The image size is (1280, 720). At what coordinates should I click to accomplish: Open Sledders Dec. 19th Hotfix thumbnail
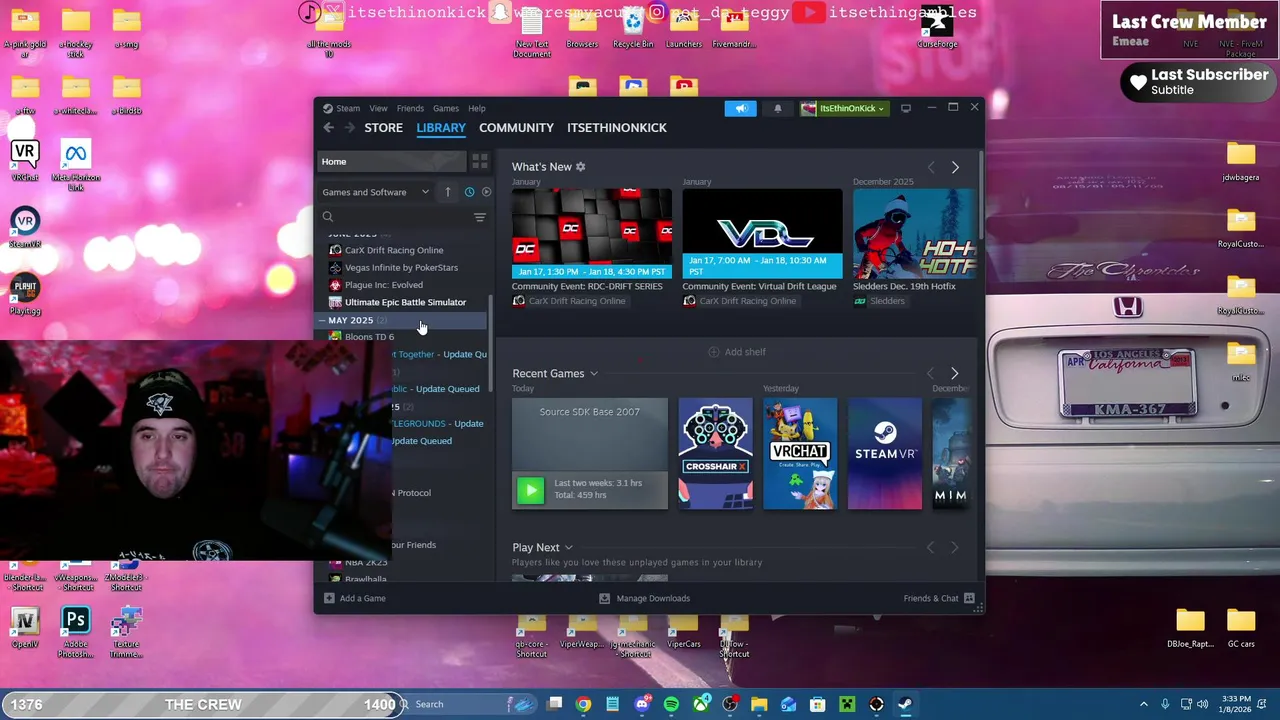pyautogui.click(x=914, y=233)
